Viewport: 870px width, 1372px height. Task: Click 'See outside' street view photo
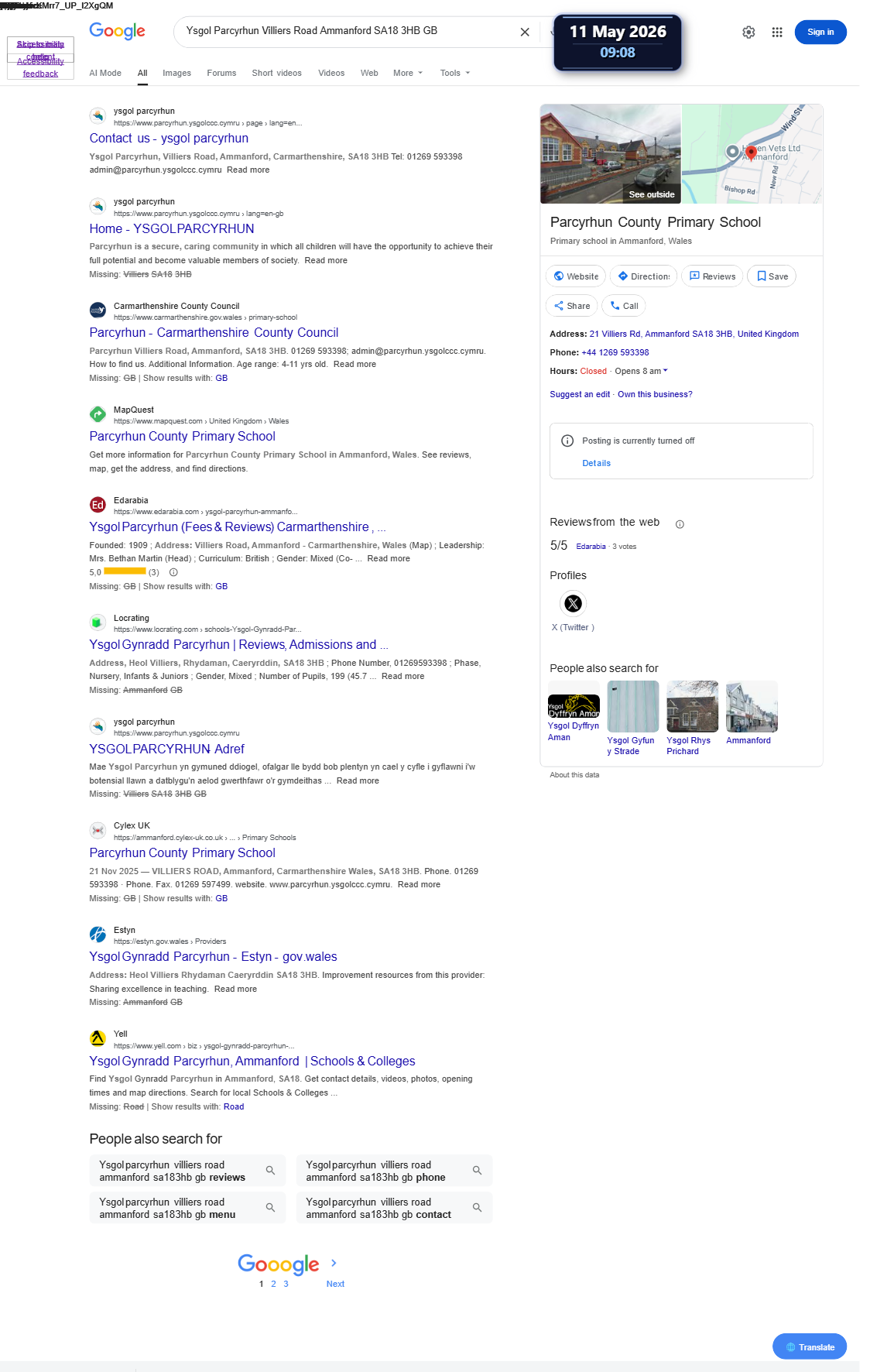(x=611, y=154)
